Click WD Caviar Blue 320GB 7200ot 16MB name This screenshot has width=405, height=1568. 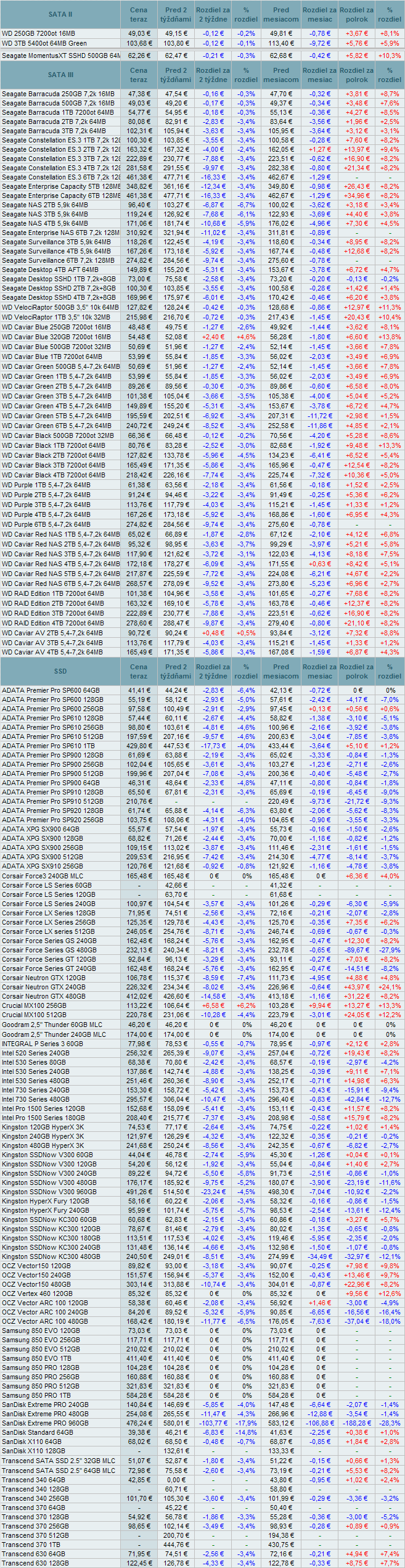tap(57, 337)
